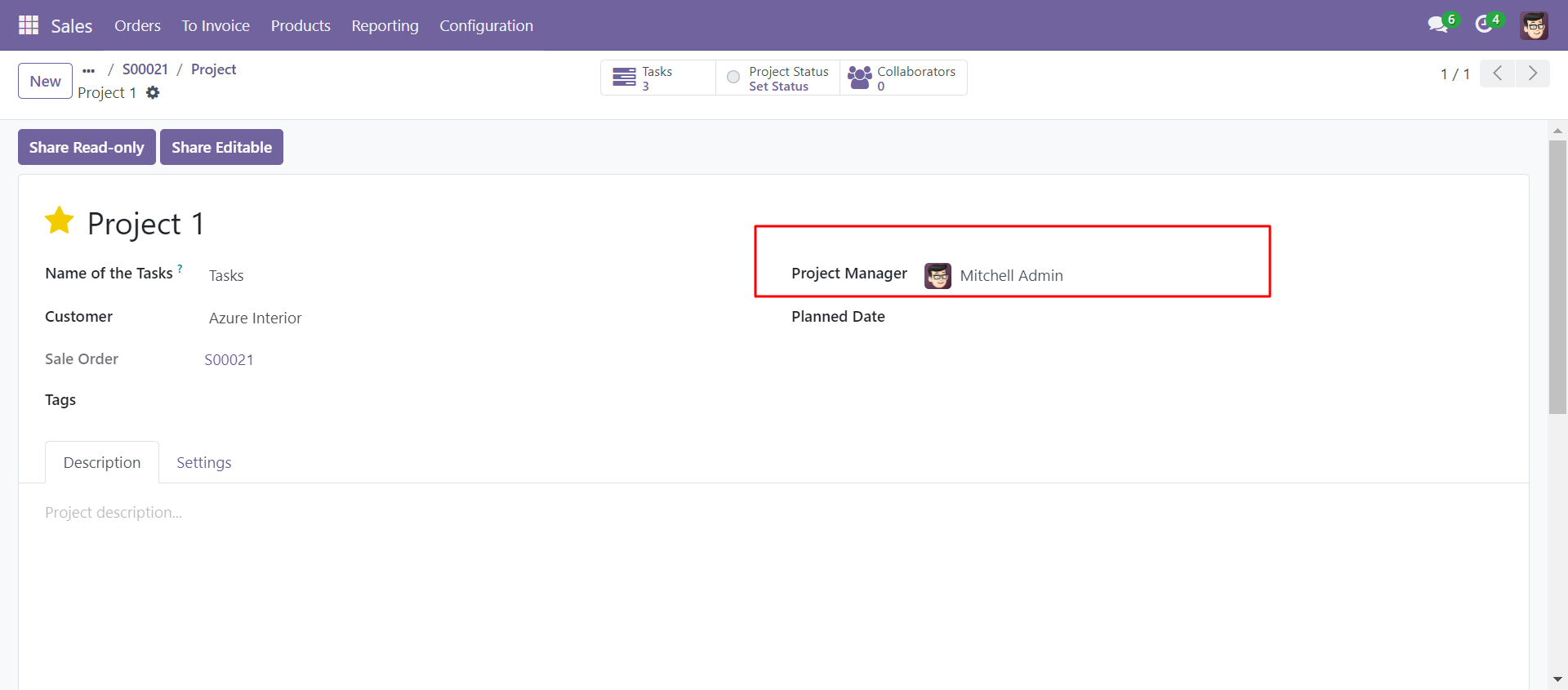Click the vertical scrollbar thumb
This screenshot has width=1568, height=690.
(1557, 278)
